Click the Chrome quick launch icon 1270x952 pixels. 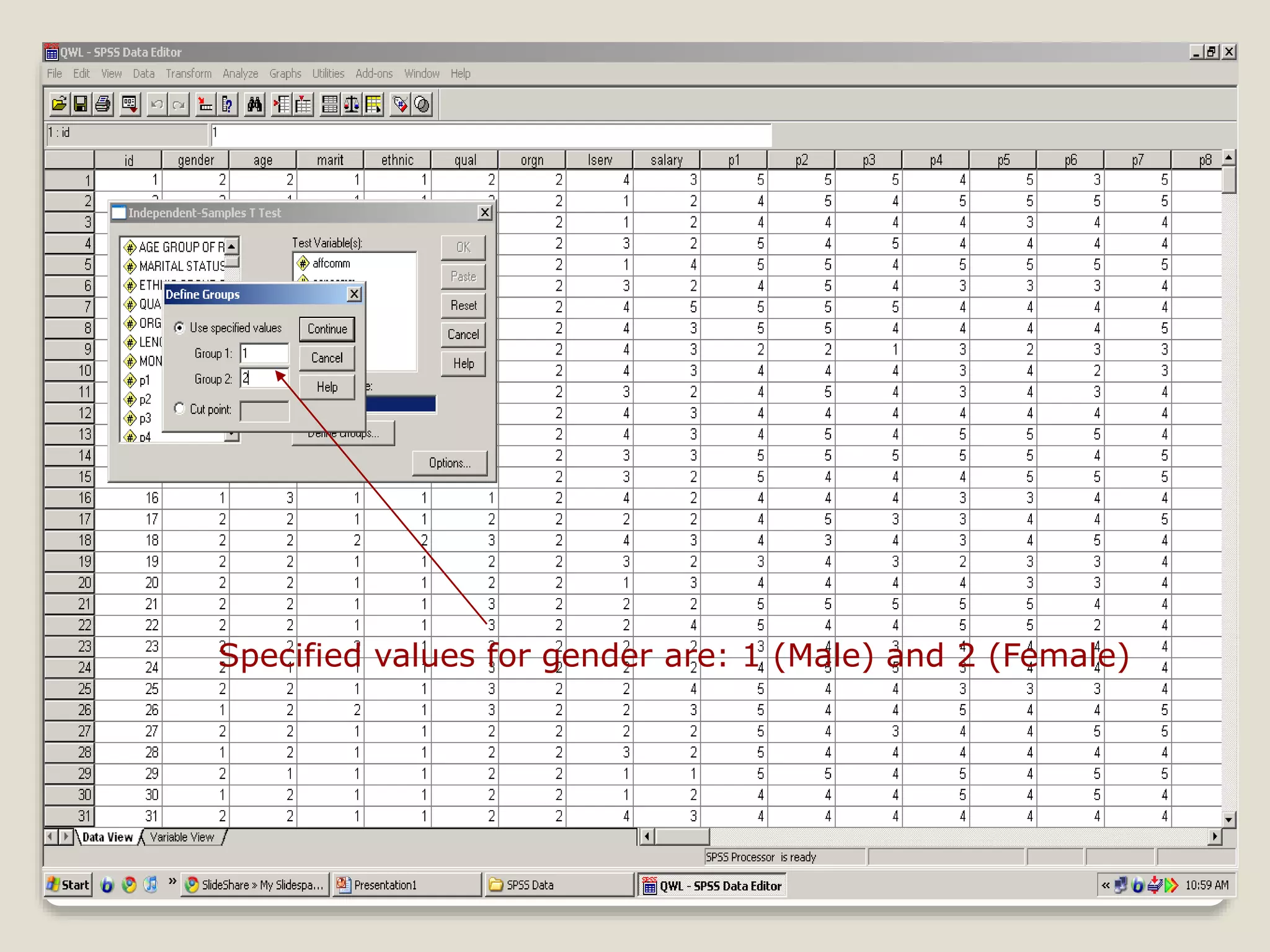click(129, 884)
